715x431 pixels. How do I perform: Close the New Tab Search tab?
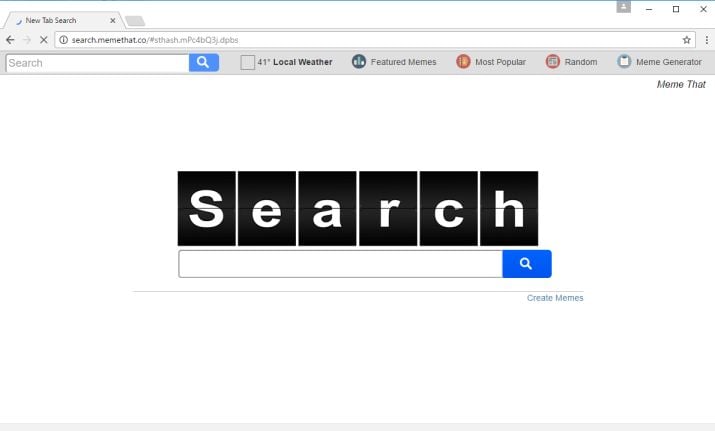pos(112,20)
